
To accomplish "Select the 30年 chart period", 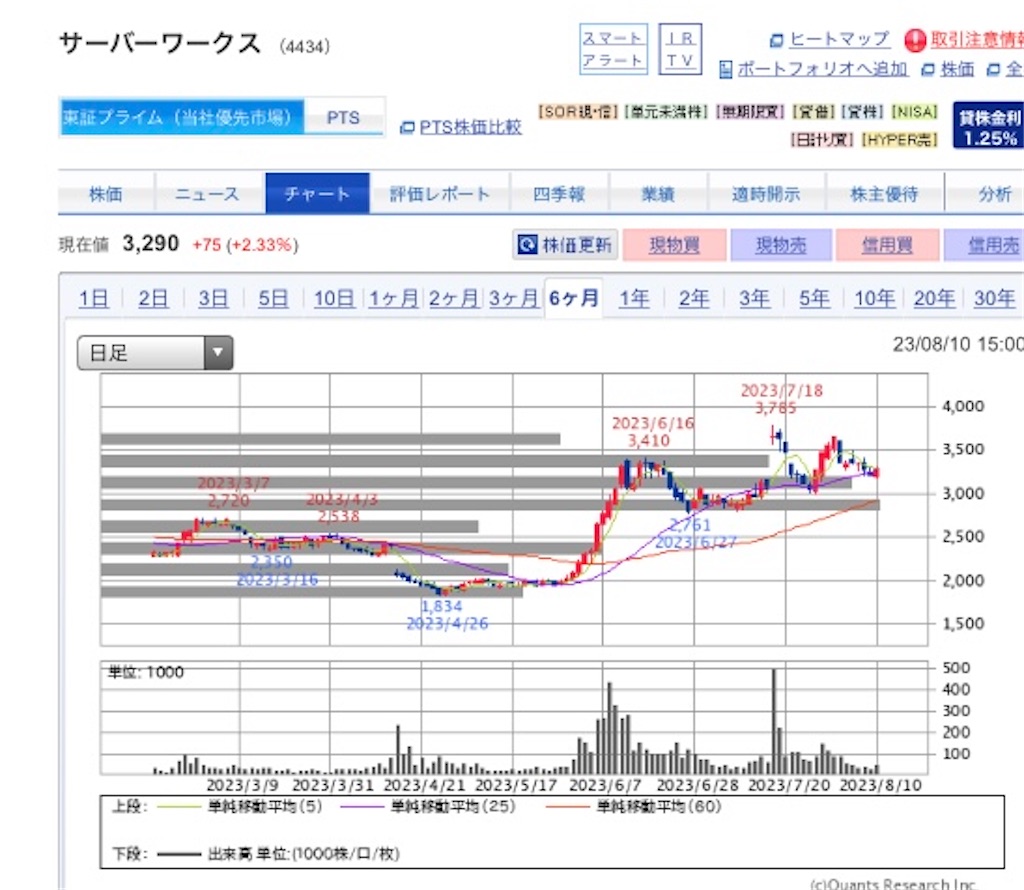I will click(x=995, y=298).
